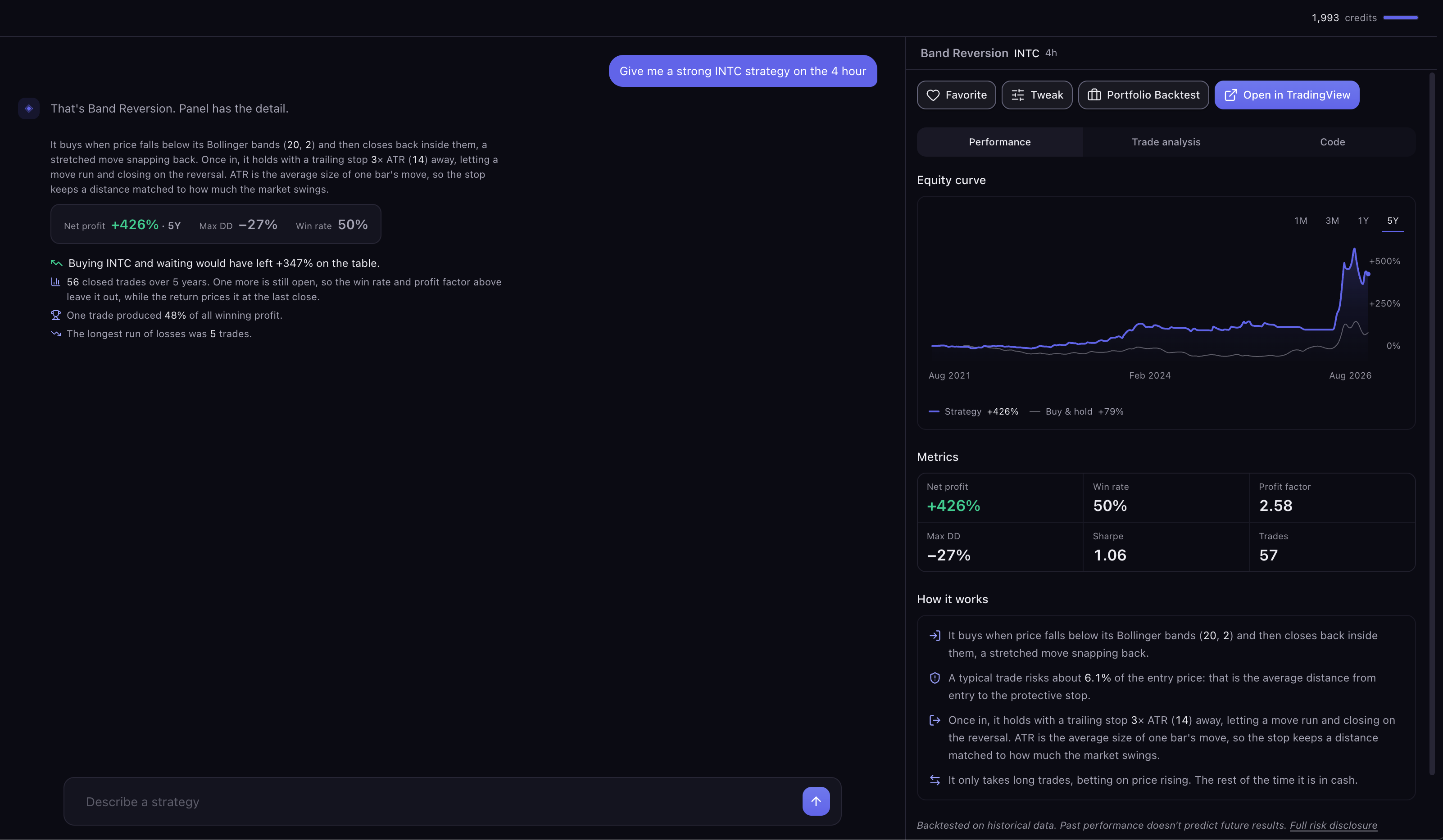Click the heart icon on Favorite
The width and height of the screenshot is (1443, 840).
tap(933, 95)
